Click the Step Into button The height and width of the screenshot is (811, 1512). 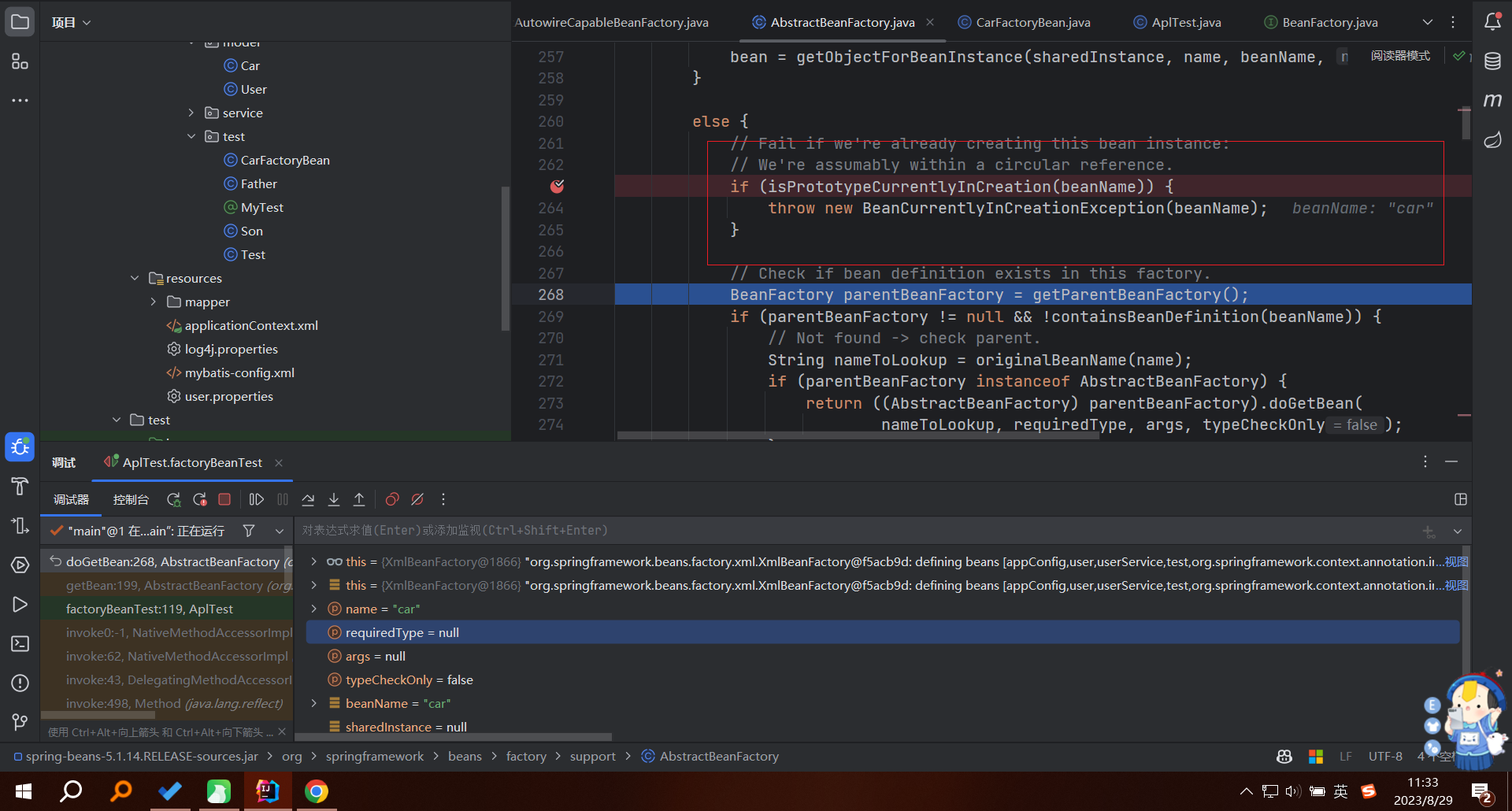(334, 499)
